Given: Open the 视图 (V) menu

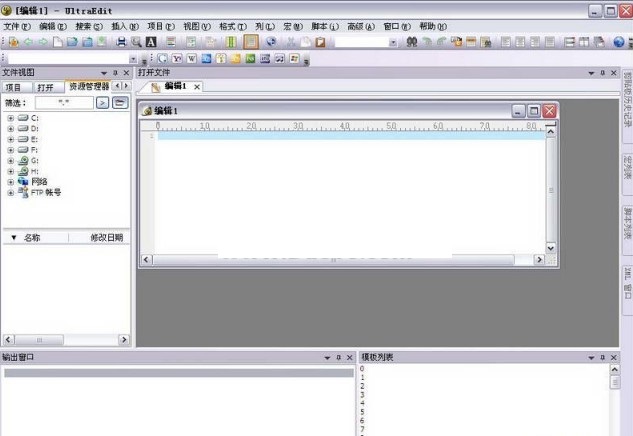Looking at the screenshot, I should [x=197, y=26].
